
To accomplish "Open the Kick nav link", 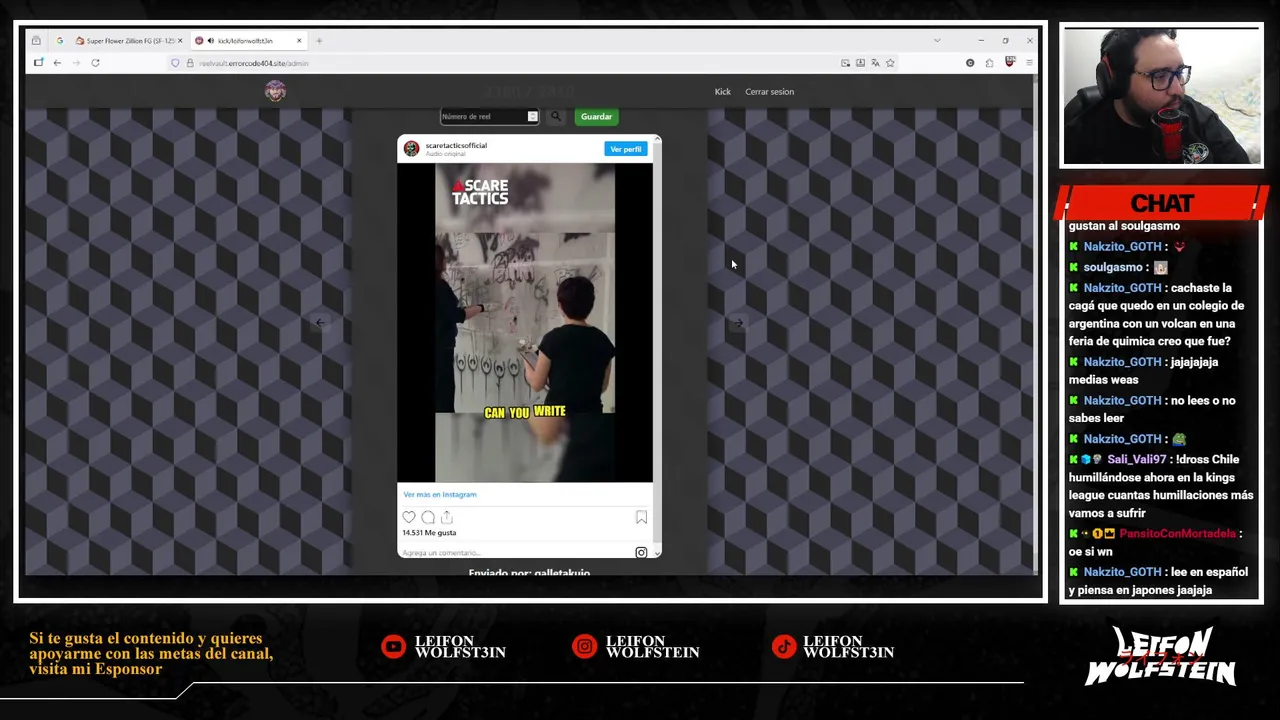I will click(x=722, y=92).
